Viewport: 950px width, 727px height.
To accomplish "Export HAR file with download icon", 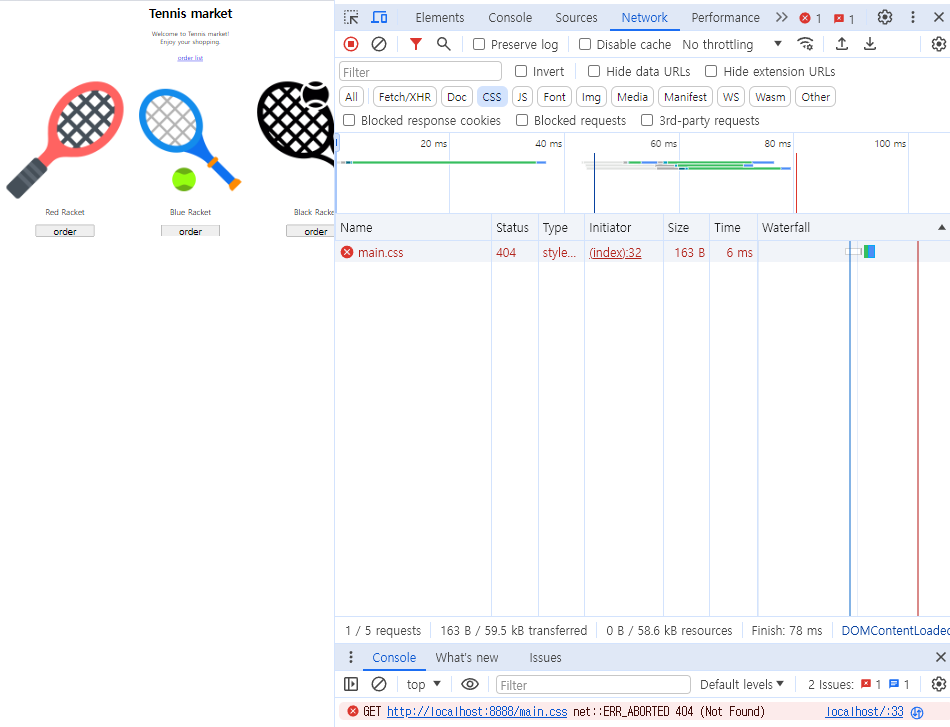I will point(869,44).
